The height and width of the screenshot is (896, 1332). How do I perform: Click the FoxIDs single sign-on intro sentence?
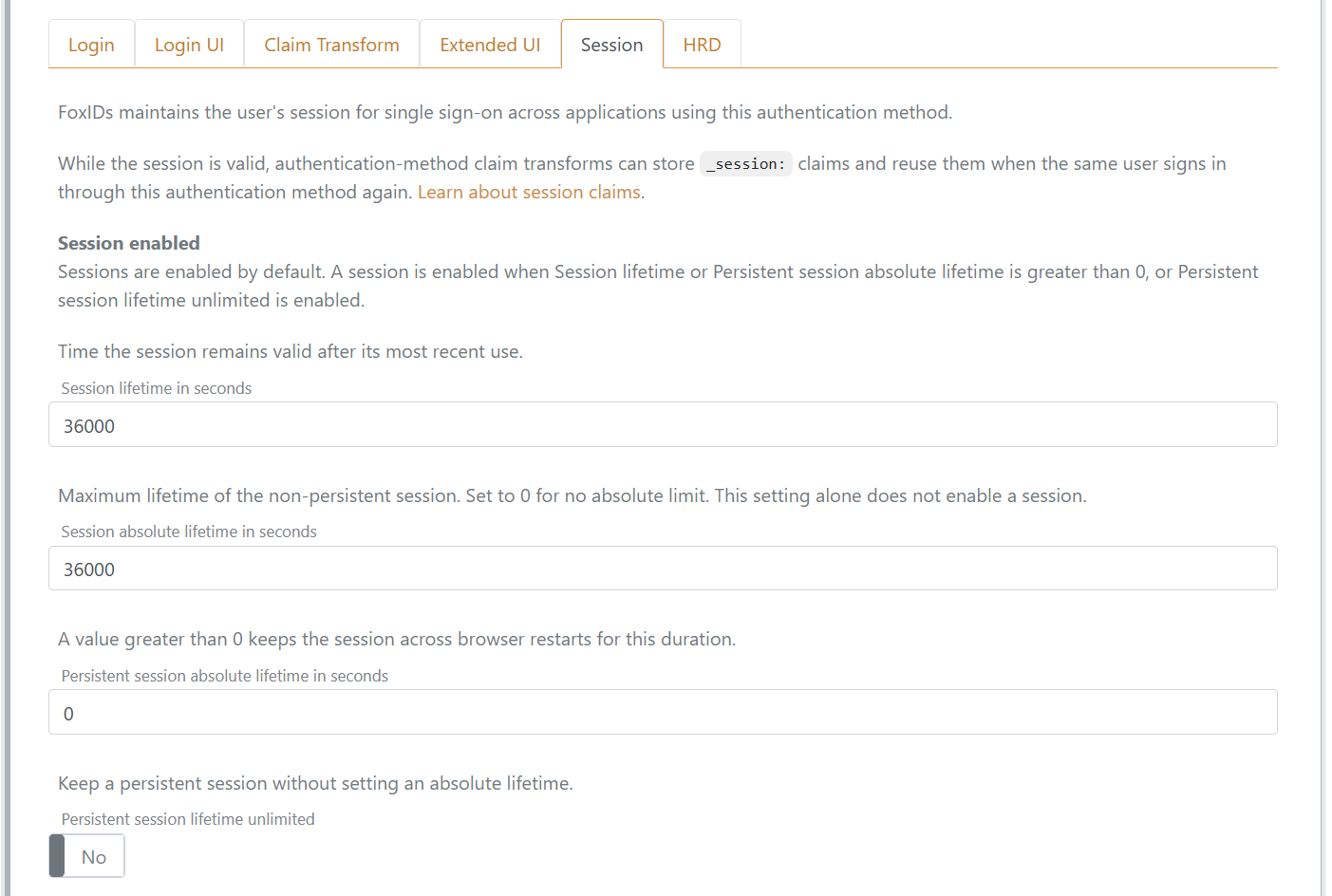coord(505,112)
